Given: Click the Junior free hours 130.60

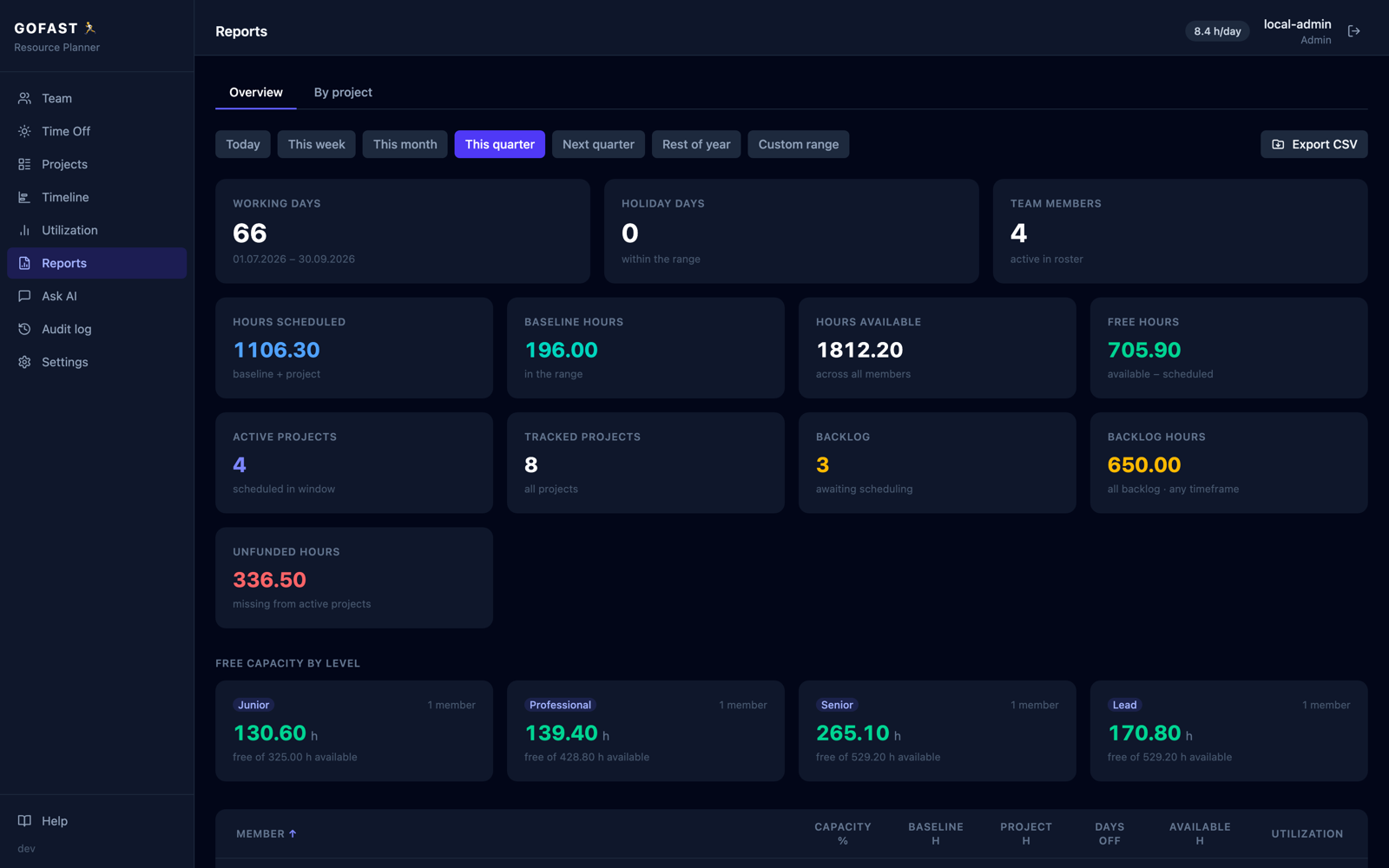Looking at the screenshot, I should 270,733.
